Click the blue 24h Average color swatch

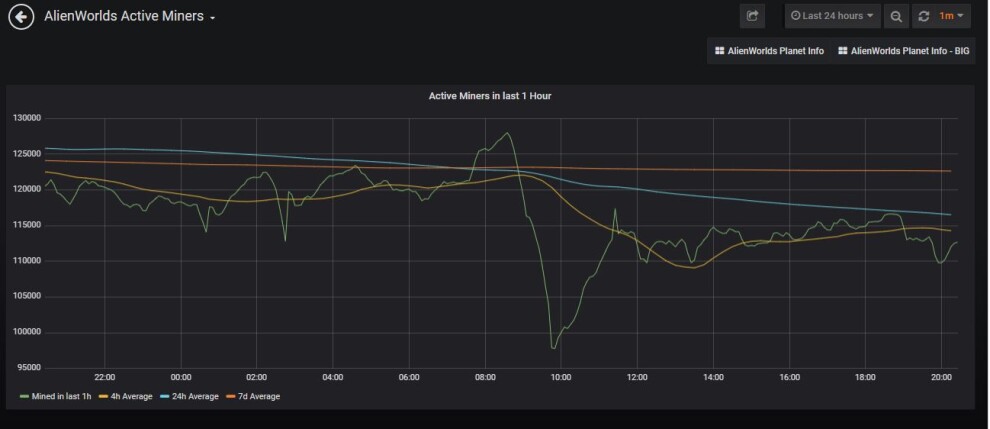165,397
